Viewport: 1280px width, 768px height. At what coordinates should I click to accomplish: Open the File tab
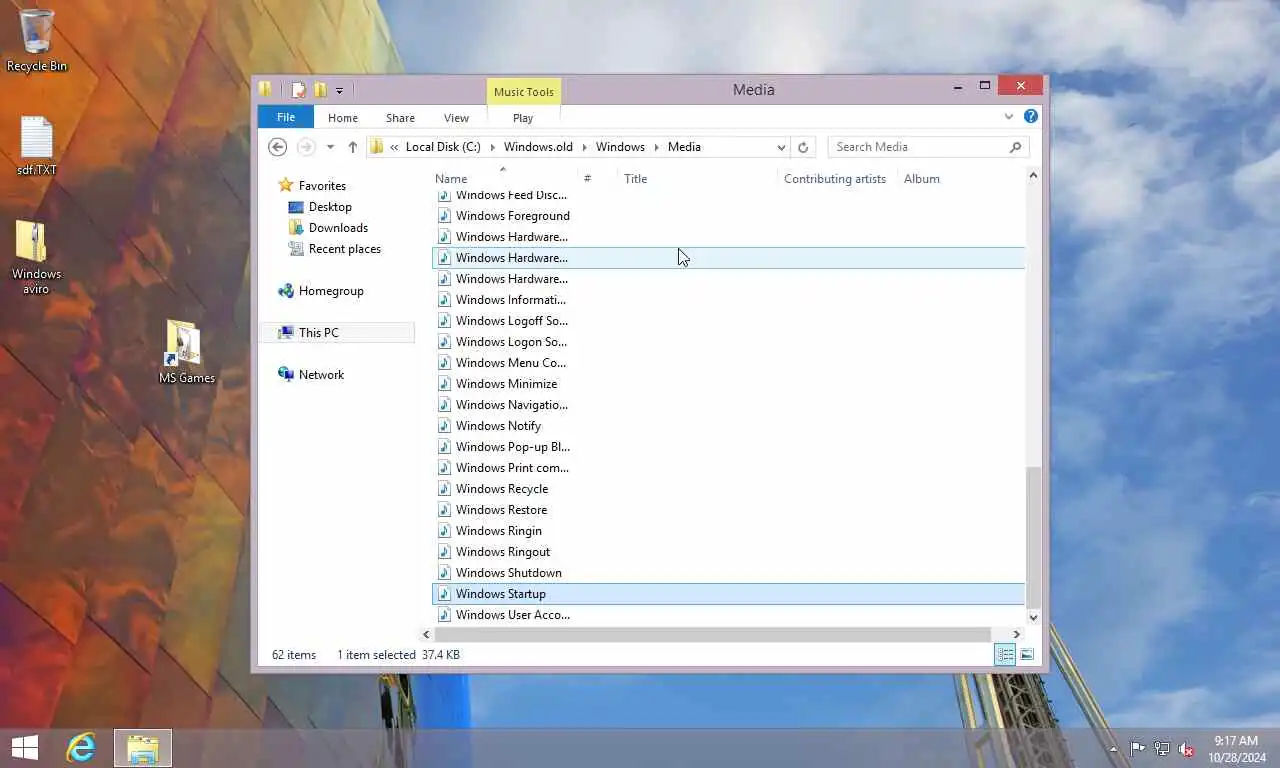click(286, 117)
